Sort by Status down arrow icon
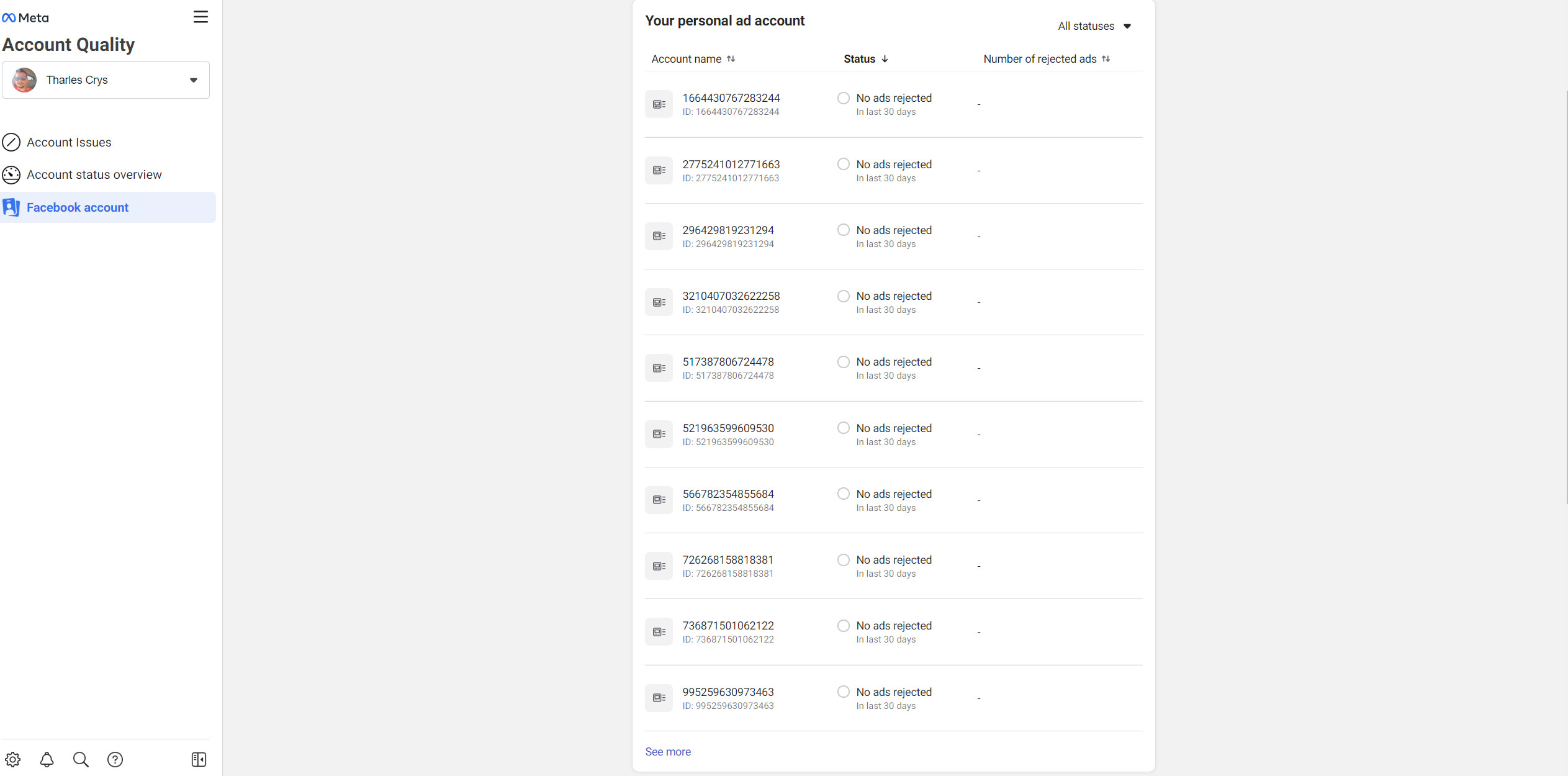1568x776 pixels. [885, 59]
